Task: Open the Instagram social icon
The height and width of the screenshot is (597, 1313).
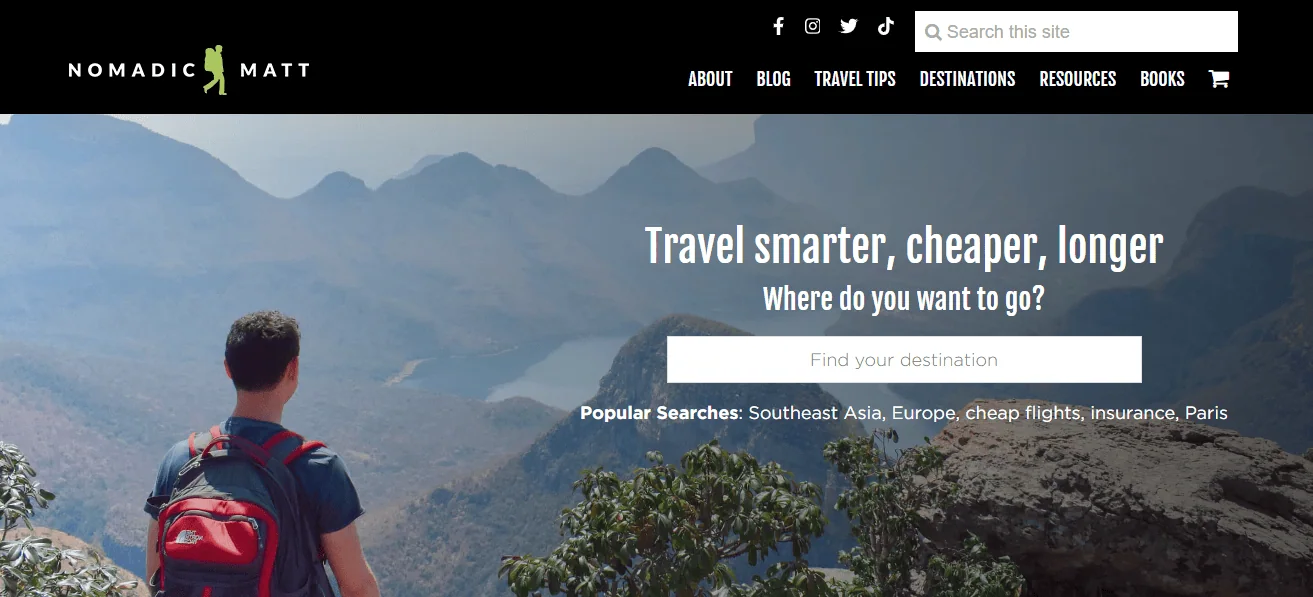Action: pyautogui.click(x=813, y=27)
